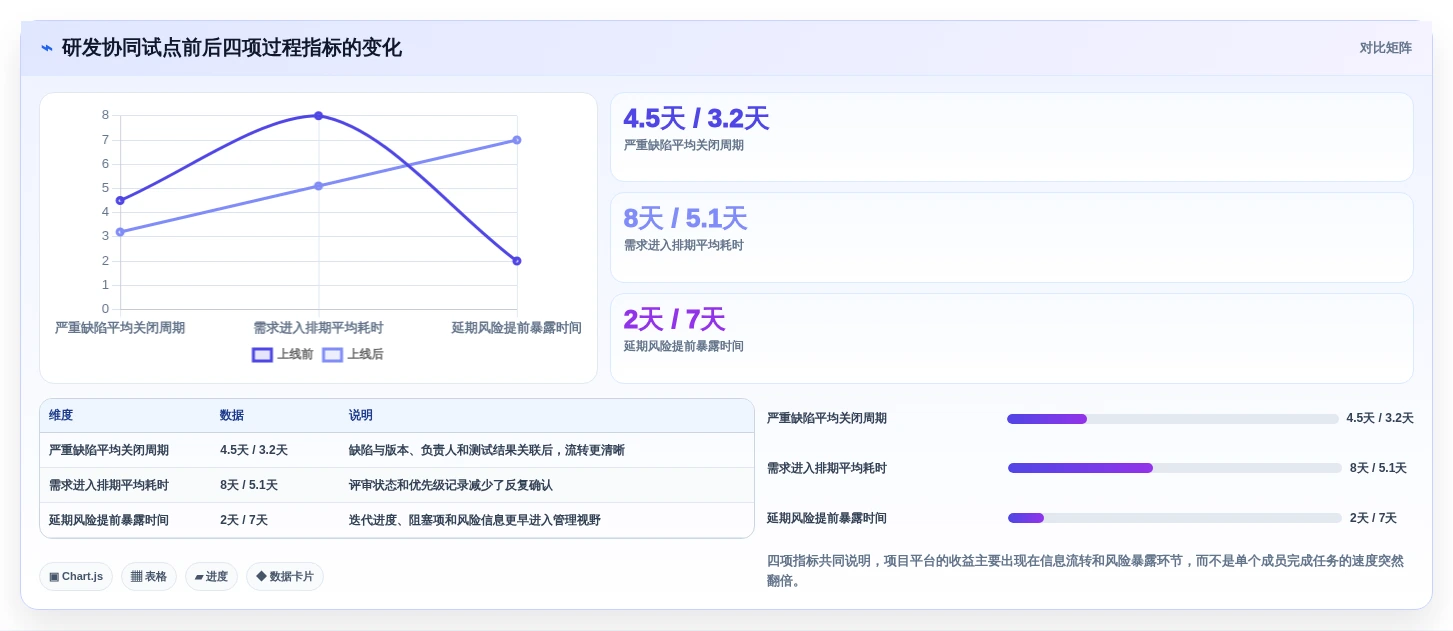Viewport: 1453px width, 631px height.
Task: Select the 2天 / 7天 data card value
Action: 674,320
